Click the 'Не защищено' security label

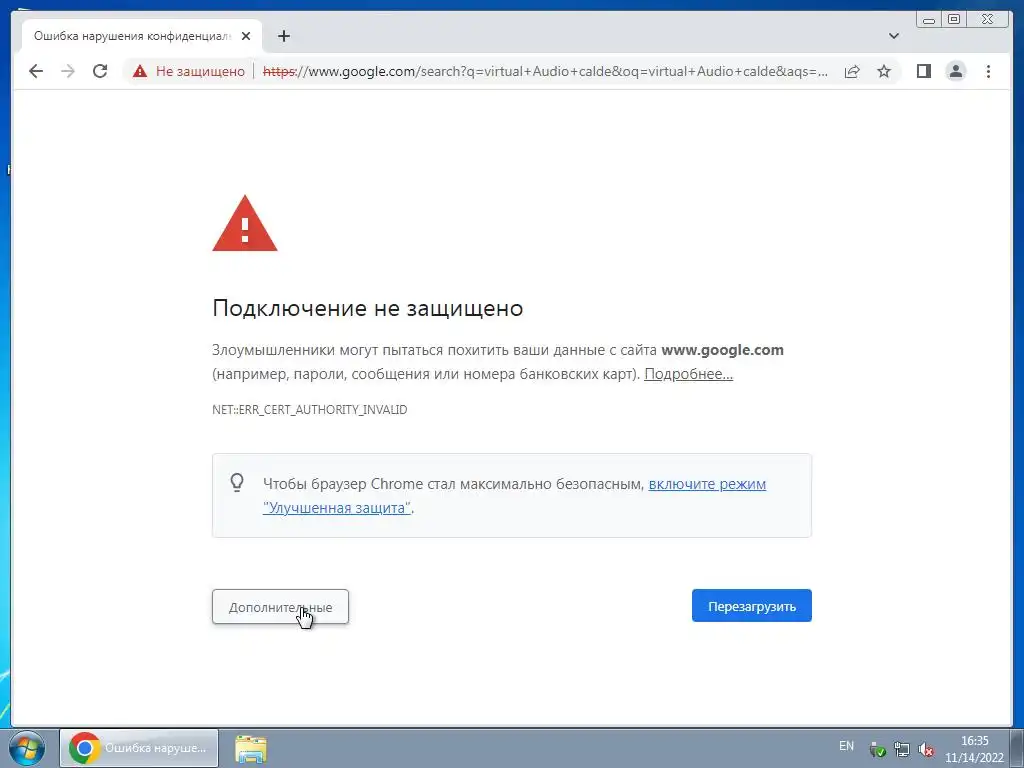click(x=200, y=71)
